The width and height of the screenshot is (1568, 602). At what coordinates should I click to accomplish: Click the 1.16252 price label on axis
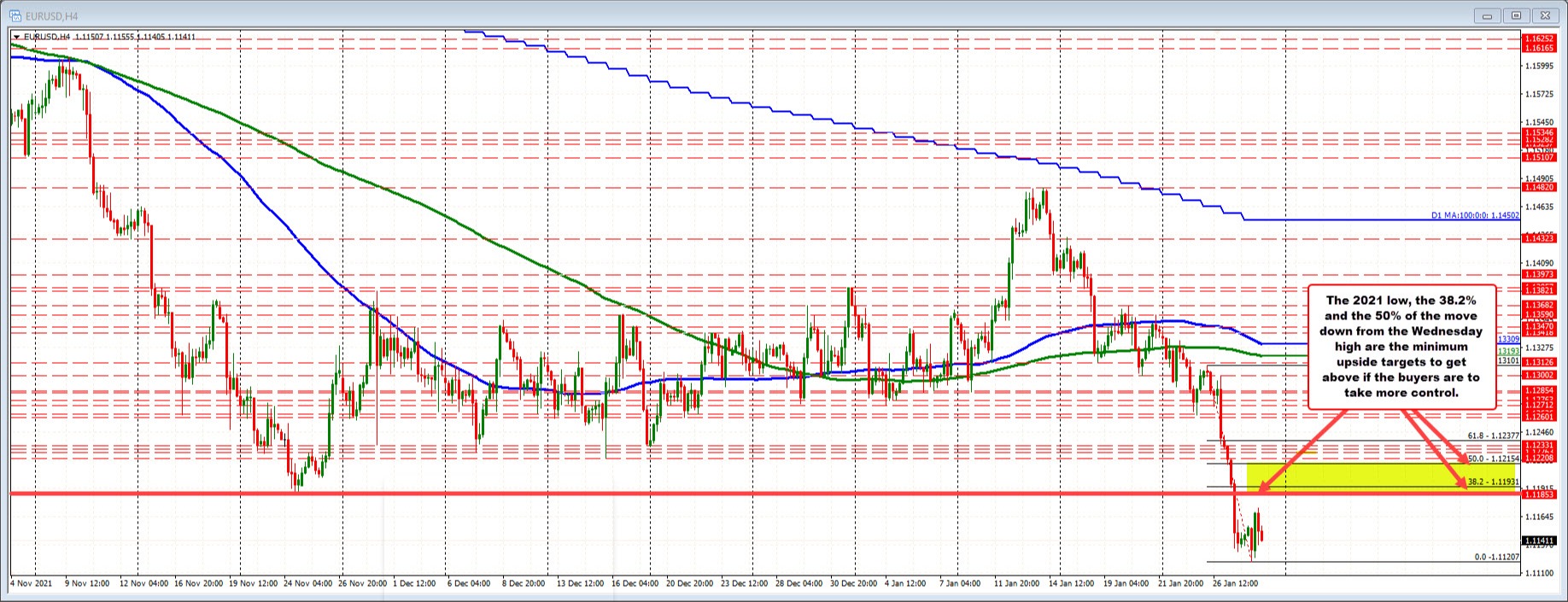1540,39
